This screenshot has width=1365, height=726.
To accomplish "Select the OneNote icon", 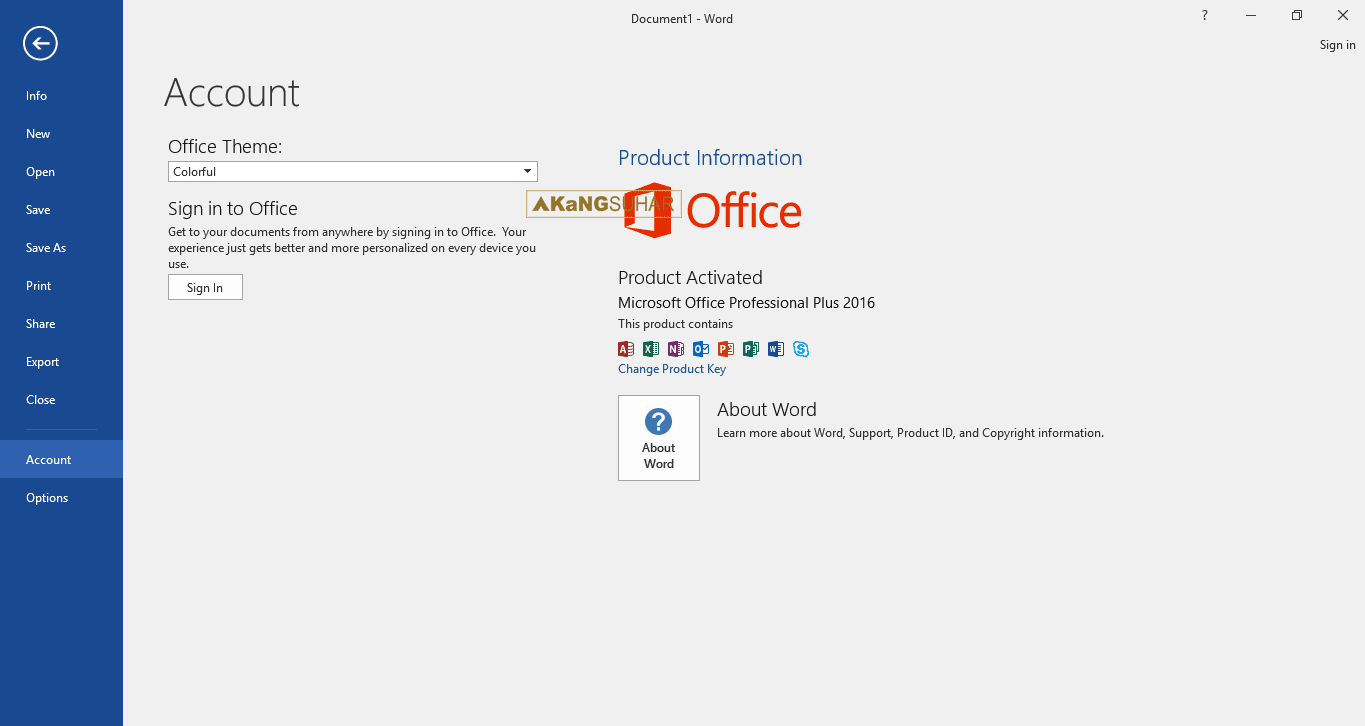I will tap(675, 349).
